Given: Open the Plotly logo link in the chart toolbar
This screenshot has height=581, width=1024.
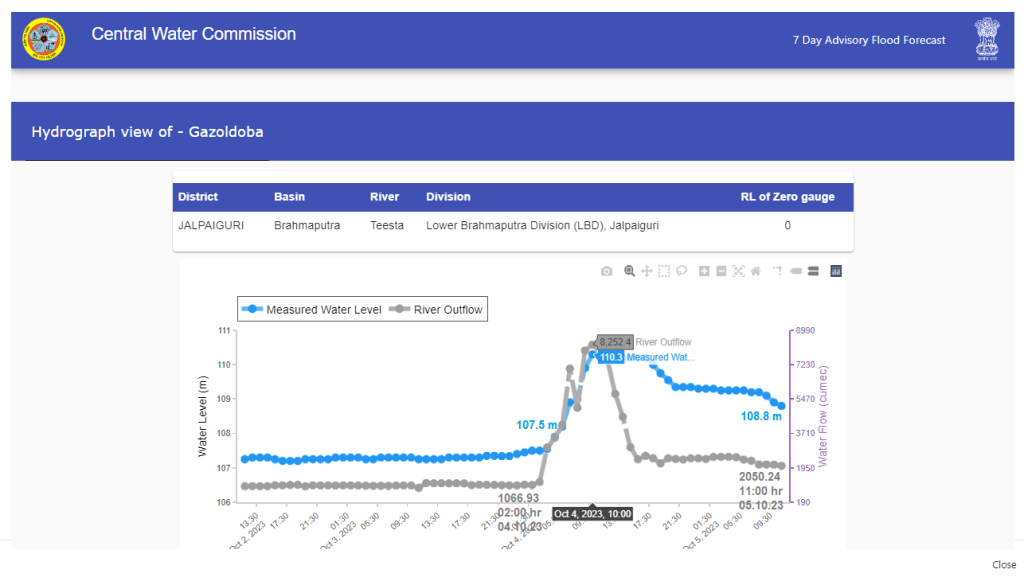Looking at the screenshot, I should pos(836,271).
